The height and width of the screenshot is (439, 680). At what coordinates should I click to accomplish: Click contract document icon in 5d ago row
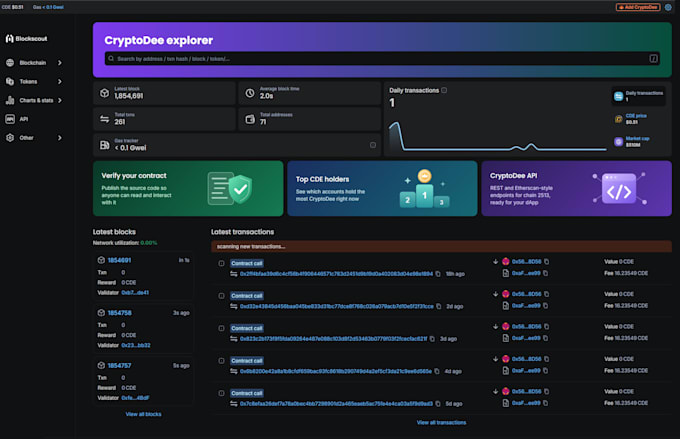point(506,403)
